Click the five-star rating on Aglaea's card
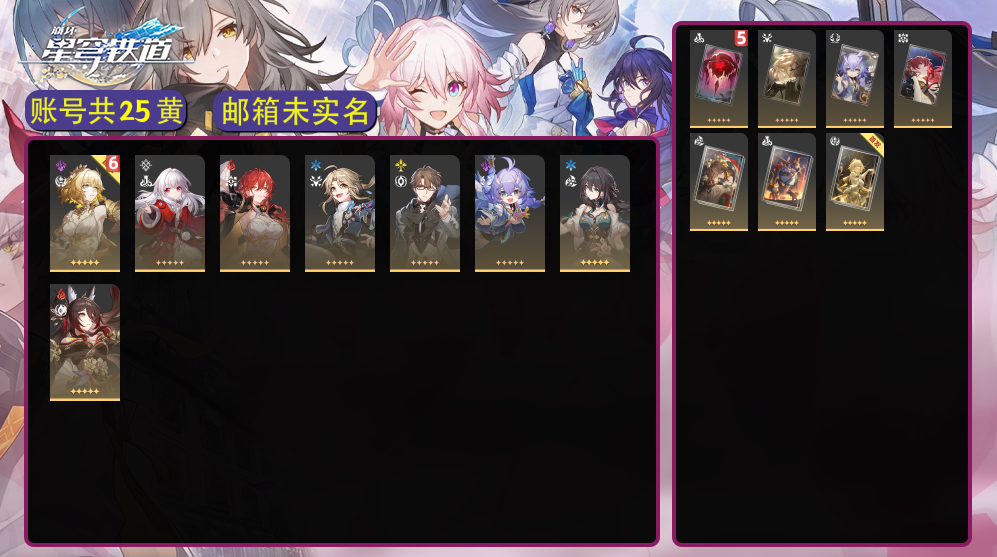Viewport: 997px width, 557px height. 85,263
